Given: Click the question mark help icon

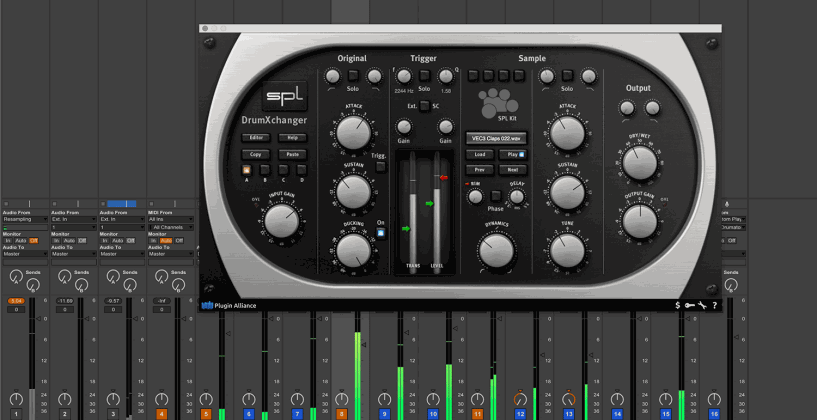Looking at the screenshot, I should (715, 305).
